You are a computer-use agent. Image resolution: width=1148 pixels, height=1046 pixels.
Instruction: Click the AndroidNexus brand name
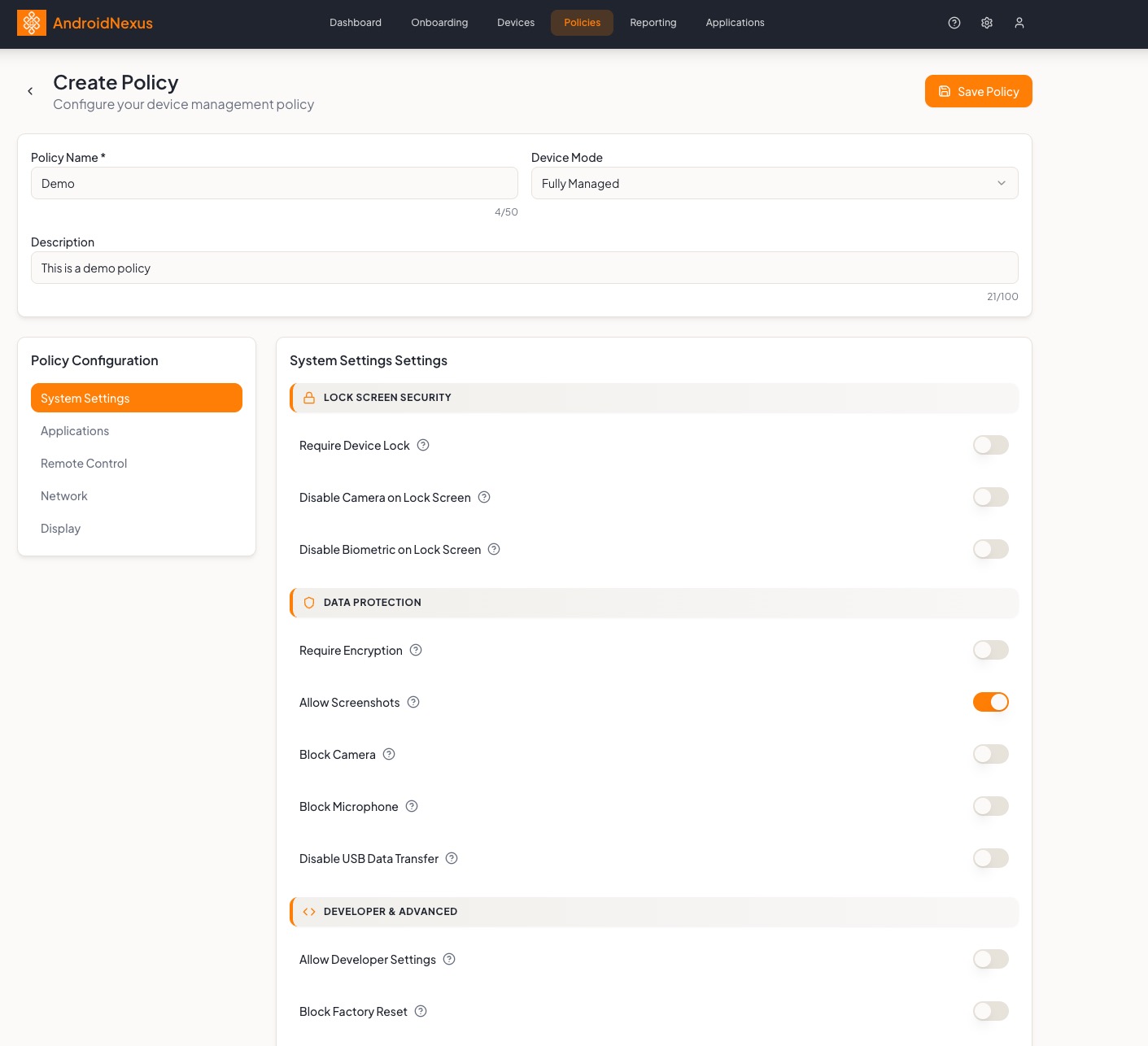(x=103, y=23)
